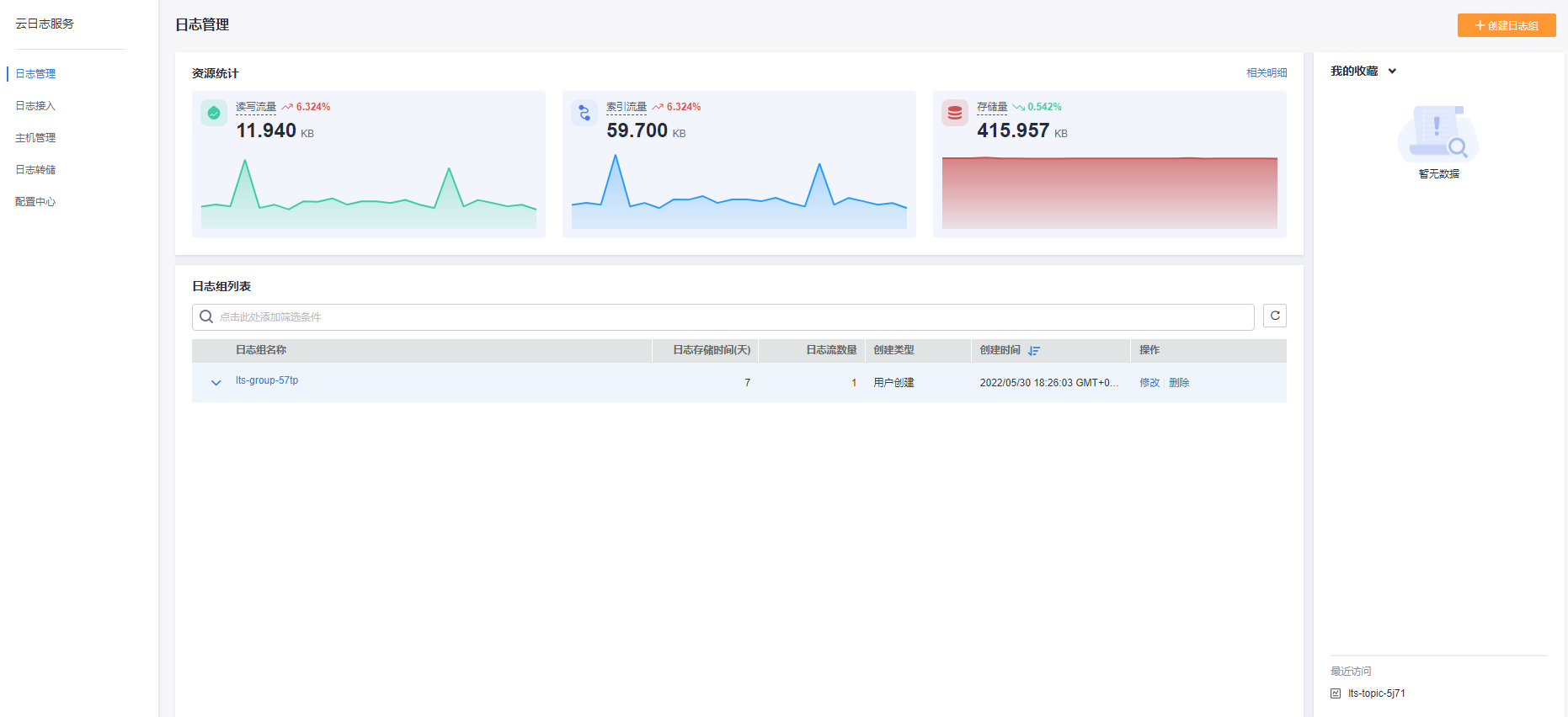Click the 创建类型 column header
1568x717 pixels.
tap(893, 350)
